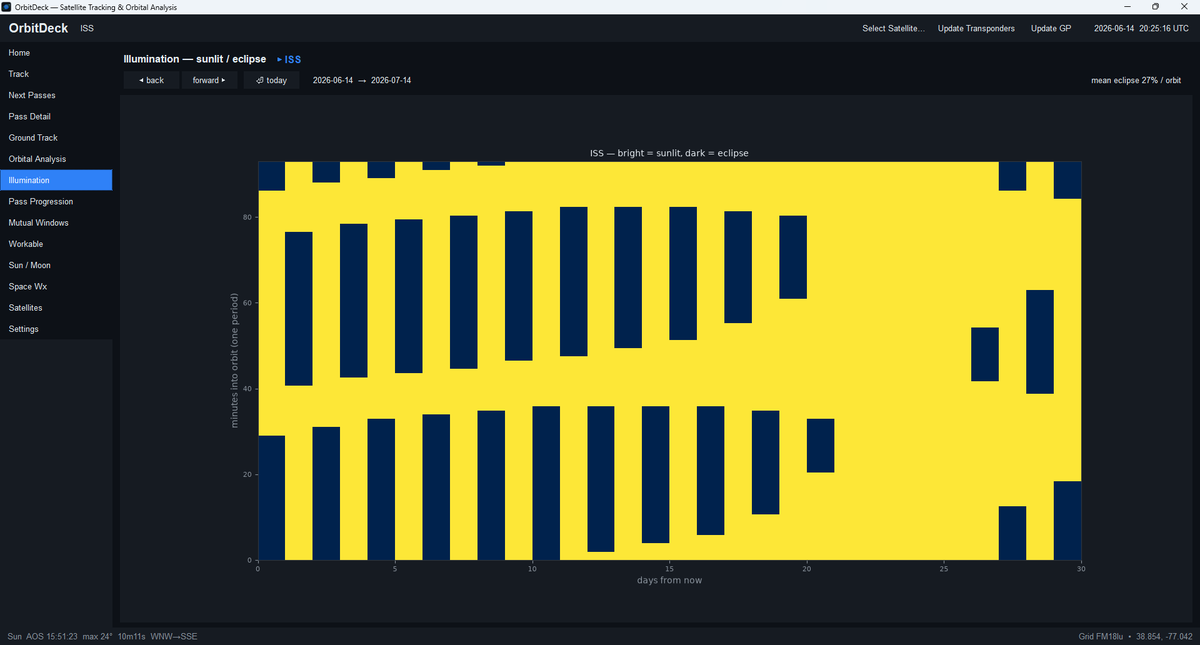Click the 'minutes into orbit' axis label
Viewport: 1200px width, 645px height.
(235, 361)
